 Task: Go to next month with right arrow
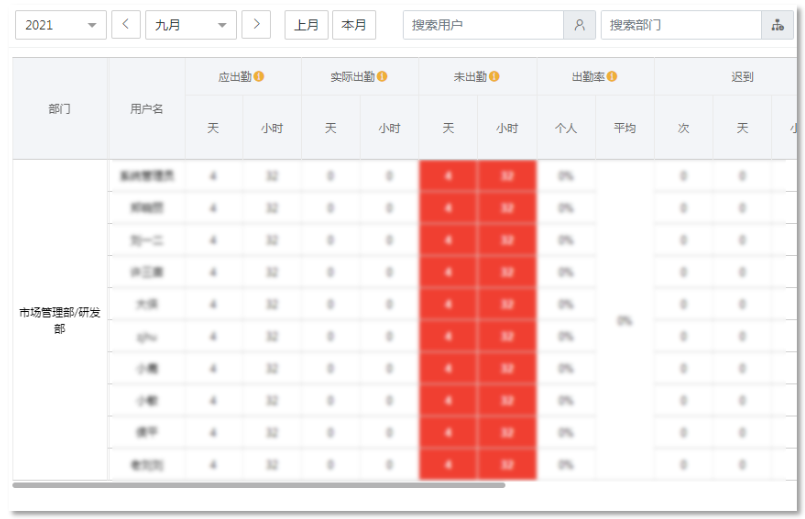256,25
